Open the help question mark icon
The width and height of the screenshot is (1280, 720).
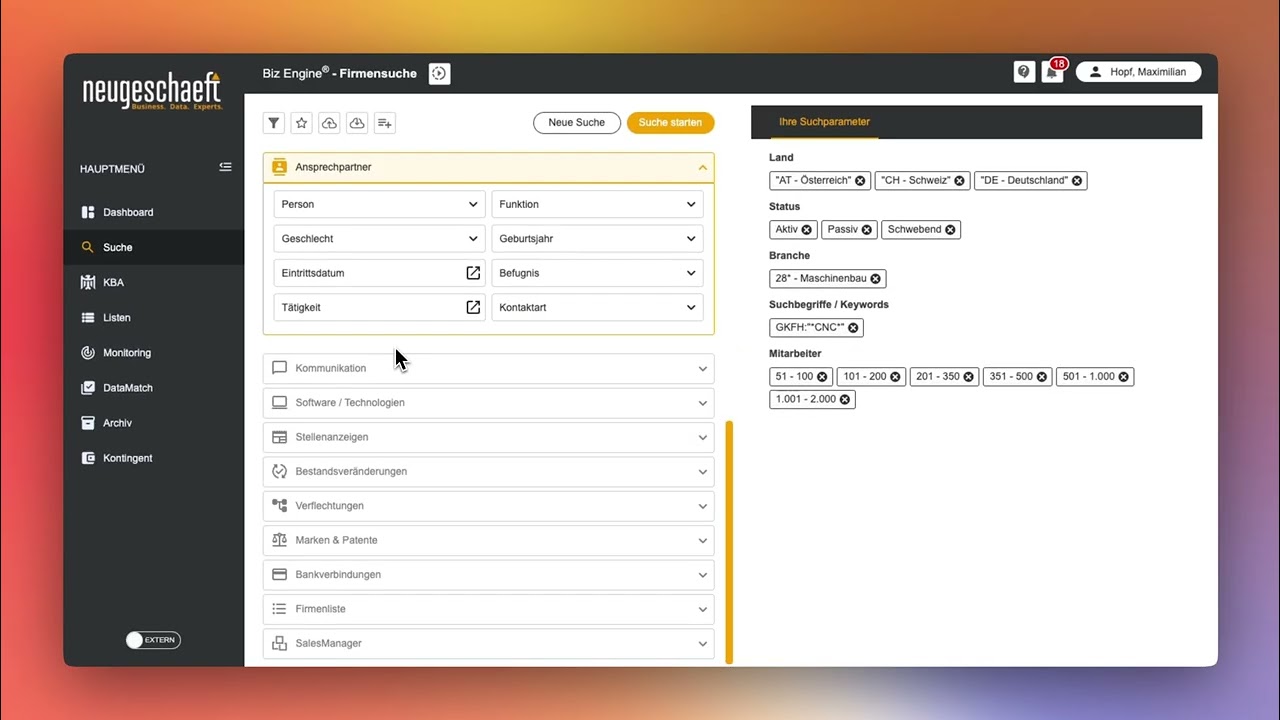[x=1023, y=72]
